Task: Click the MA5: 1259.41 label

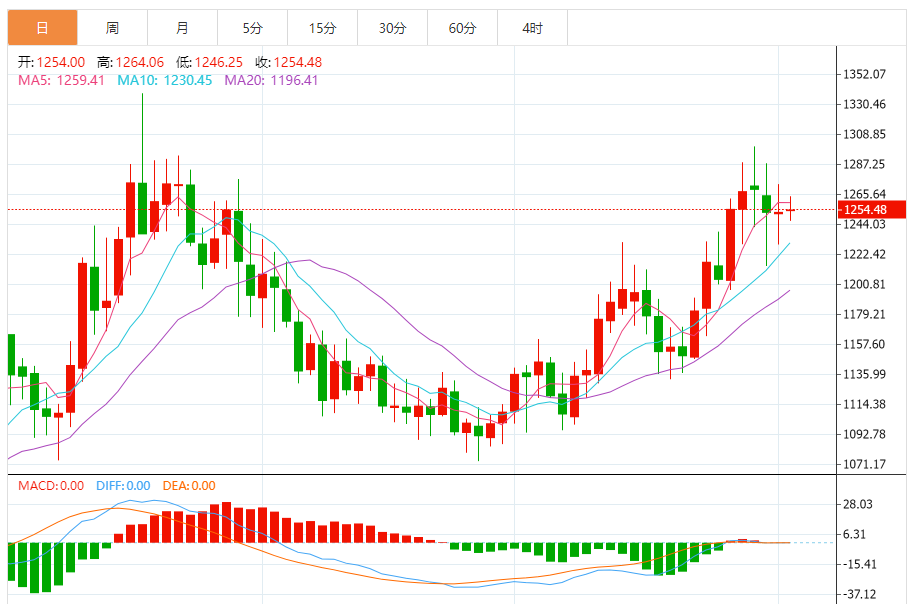Action: pos(61,80)
